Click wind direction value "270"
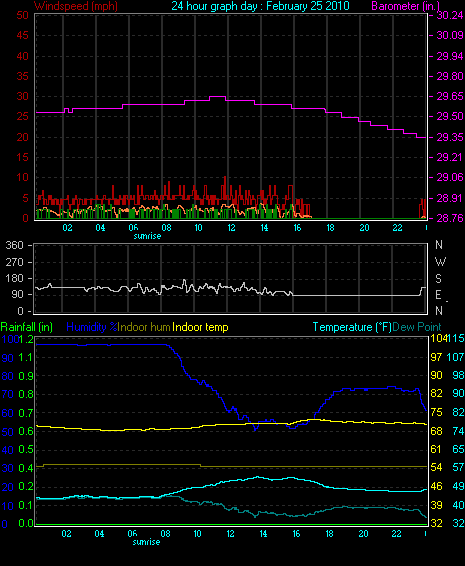 [14, 262]
